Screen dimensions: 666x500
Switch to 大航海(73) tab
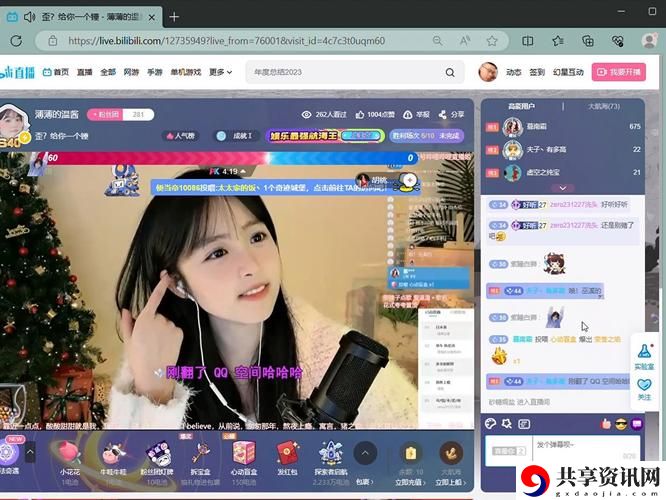(x=604, y=106)
